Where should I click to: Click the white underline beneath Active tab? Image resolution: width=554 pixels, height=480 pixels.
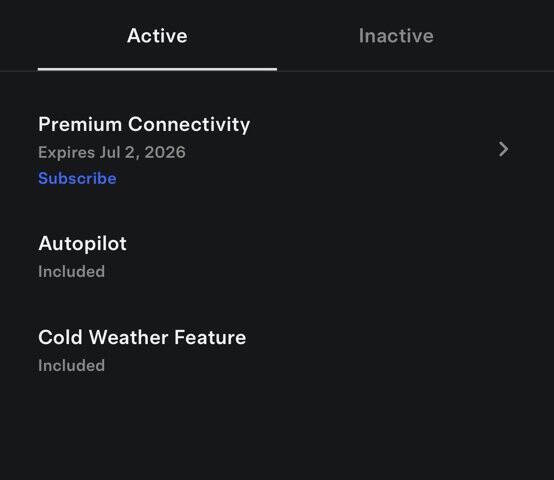tap(157, 69)
